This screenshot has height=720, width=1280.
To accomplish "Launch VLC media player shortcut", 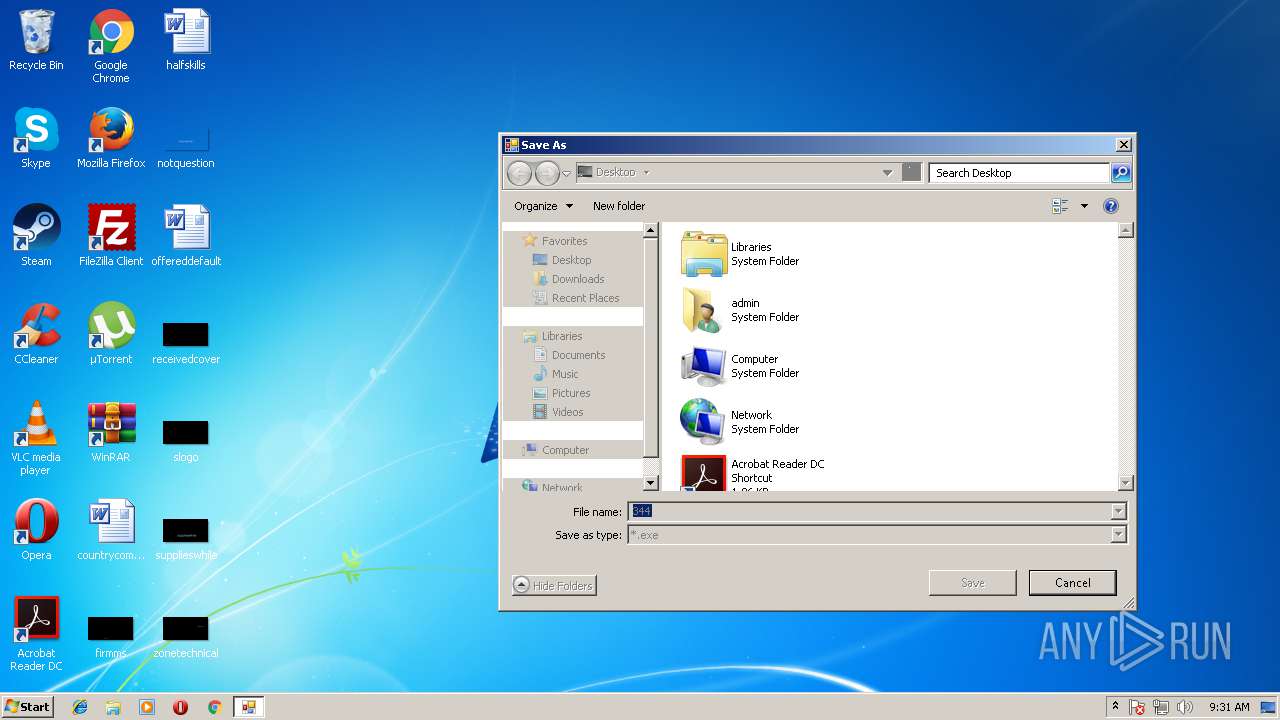I will pos(36,438).
